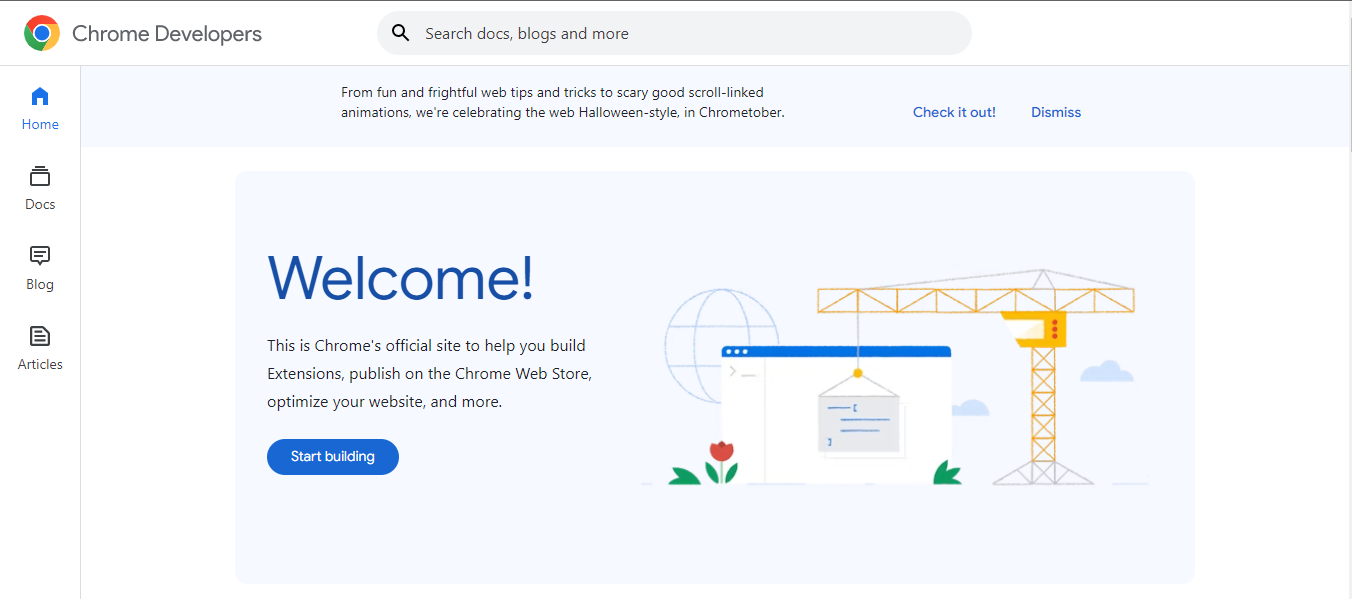Click the Welcome! heading
Viewport: 1352px width, 599px height.
click(x=401, y=277)
